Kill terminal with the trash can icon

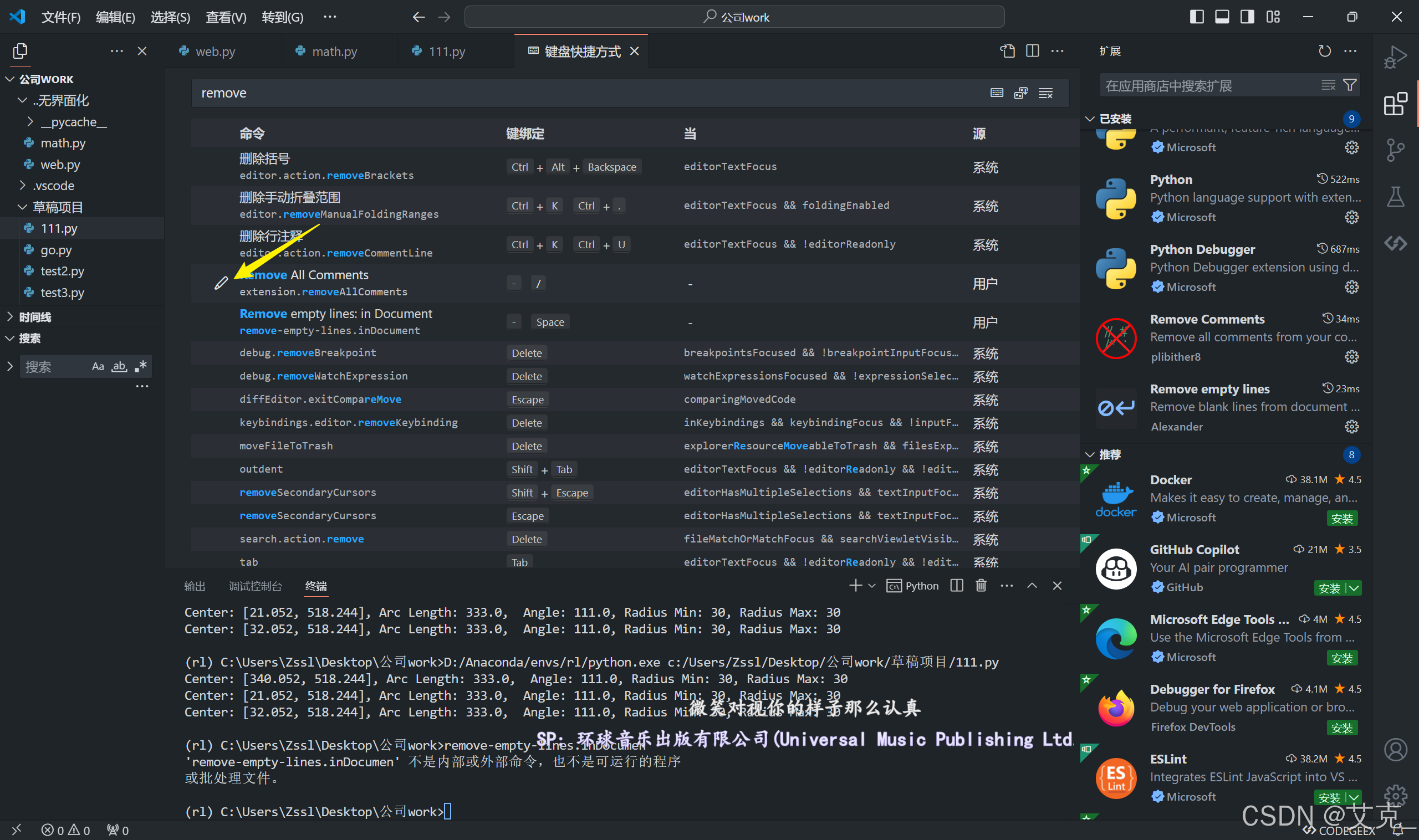(981, 585)
